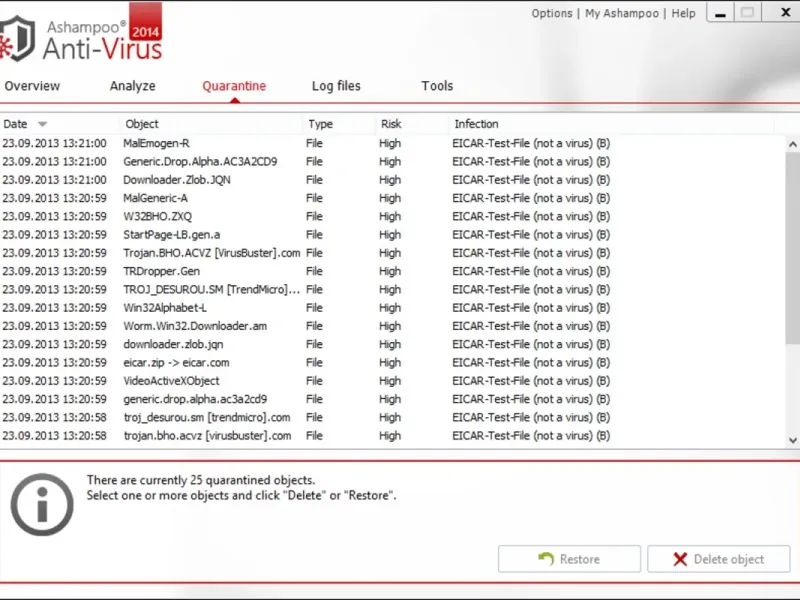Select the Generic.Drop.Alpha.AC3A2CD9 entry
Viewport: 800px width, 600px height.
tap(393, 162)
